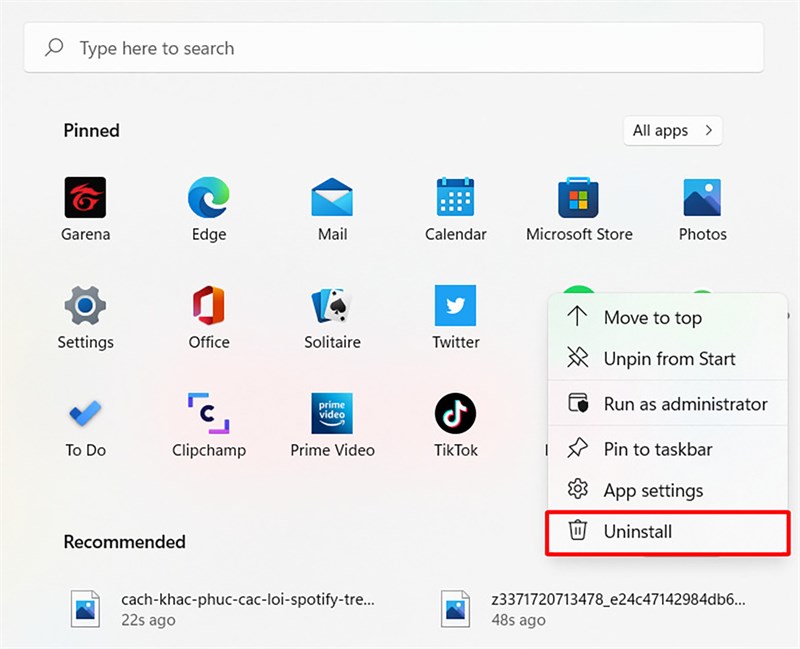Select Uninstall from the context menu
Viewport: 800px width, 649px height.
point(640,531)
